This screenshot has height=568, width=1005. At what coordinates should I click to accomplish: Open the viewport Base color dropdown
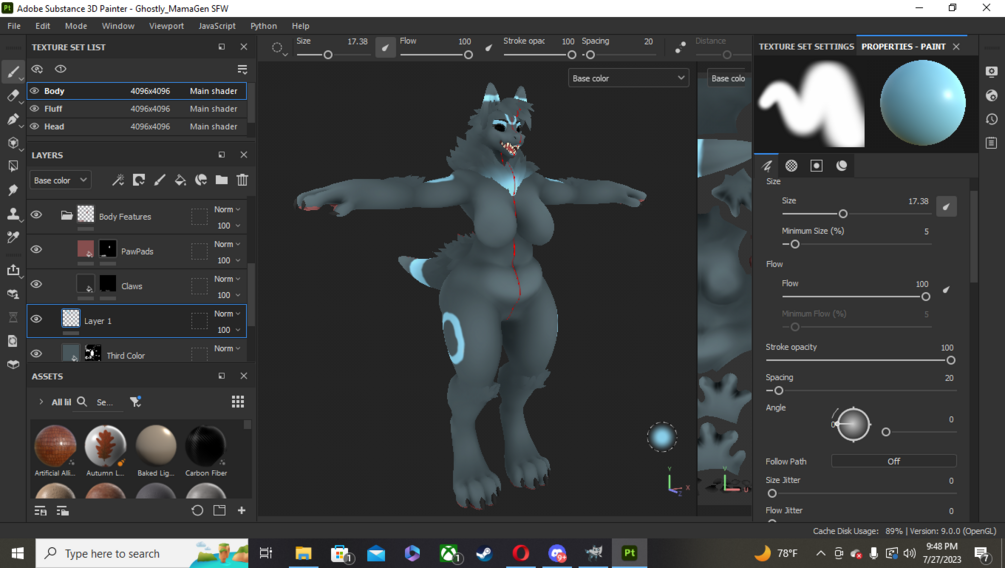pyautogui.click(x=628, y=78)
